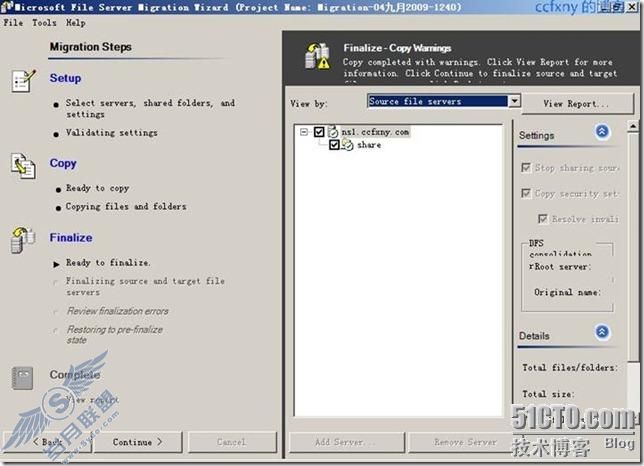Image resolution: width=644 pixels, height=466 pixels.
Task: Open the File menu
Action: tap(13, 23)
